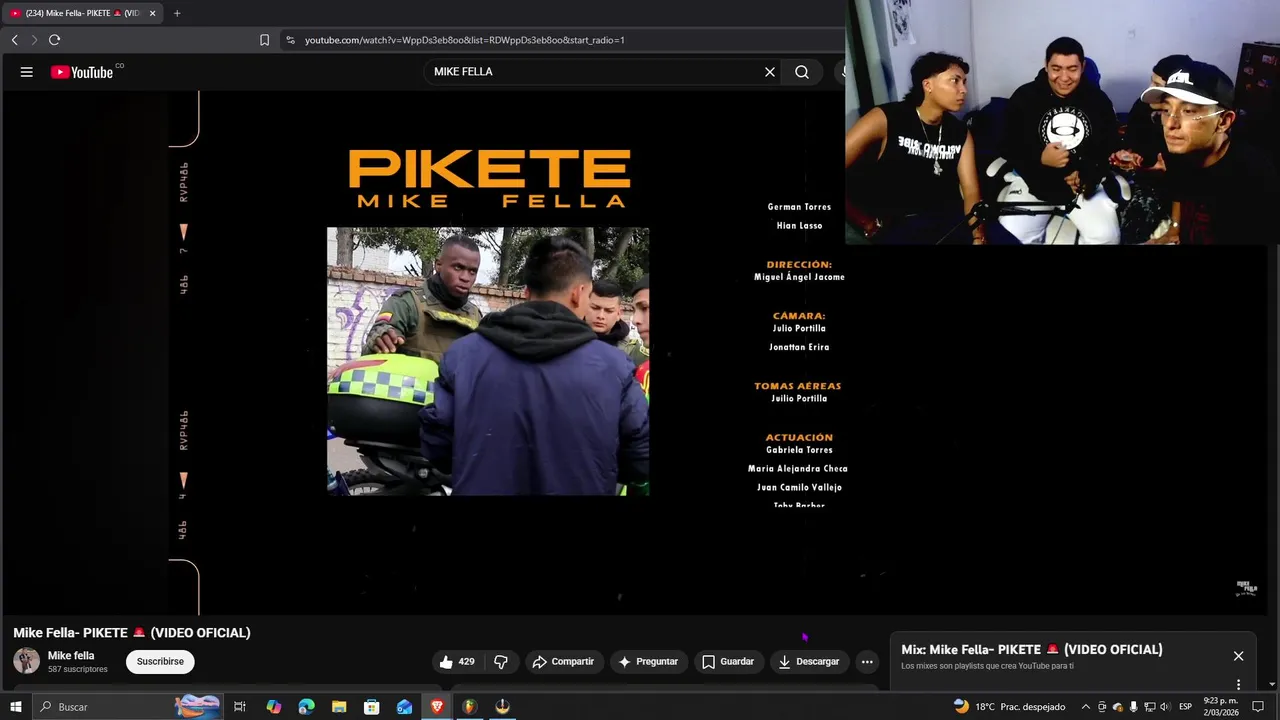
Task: Open the last taskbar app after FL Studio
Action: (502, 707)
